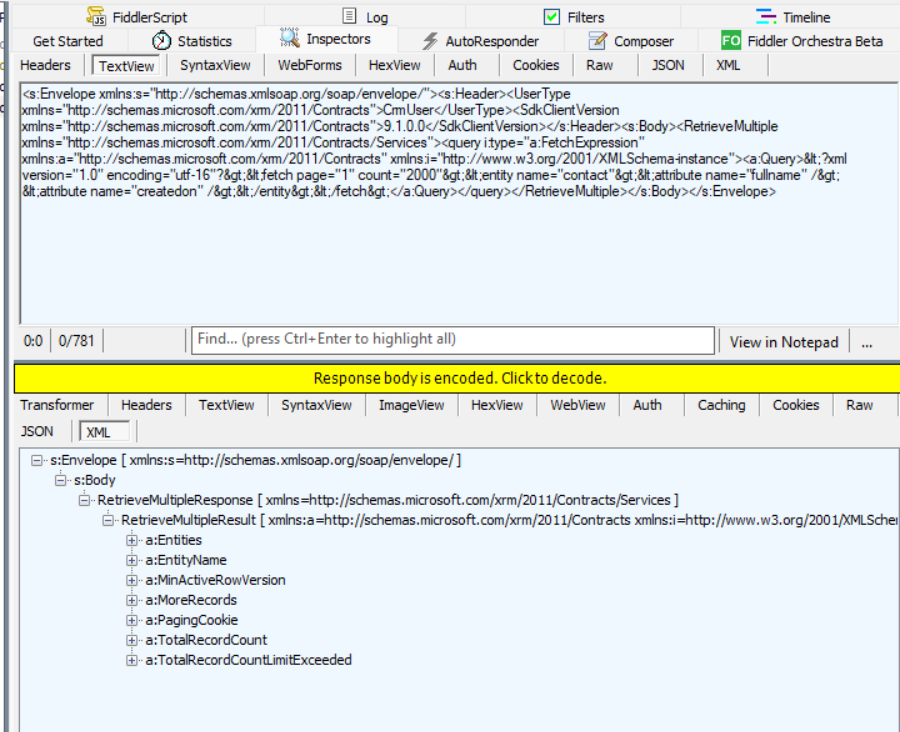The image size is (900, 732).
Task: Click the Inspectors magnifier icon
Action: 290,38
